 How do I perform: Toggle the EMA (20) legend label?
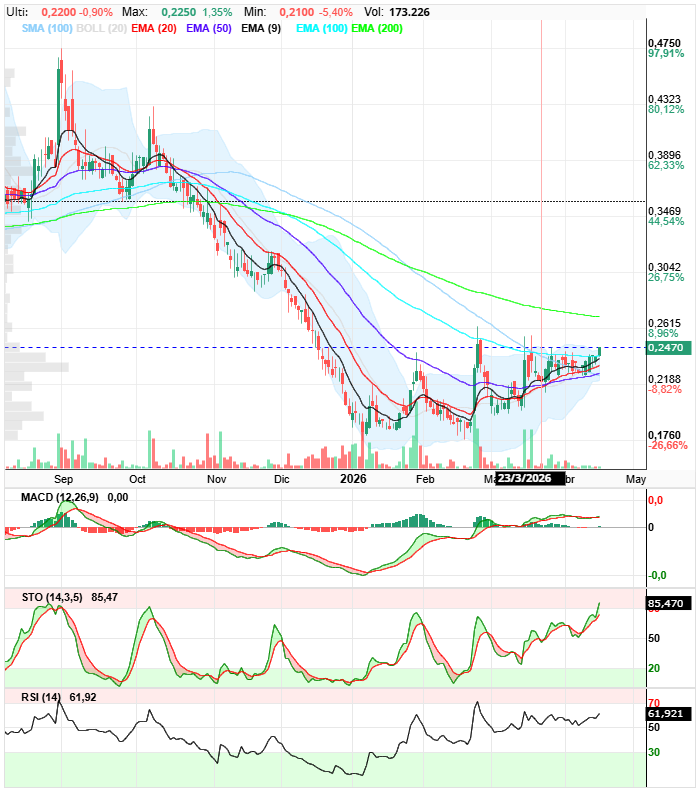coord(154,28)
